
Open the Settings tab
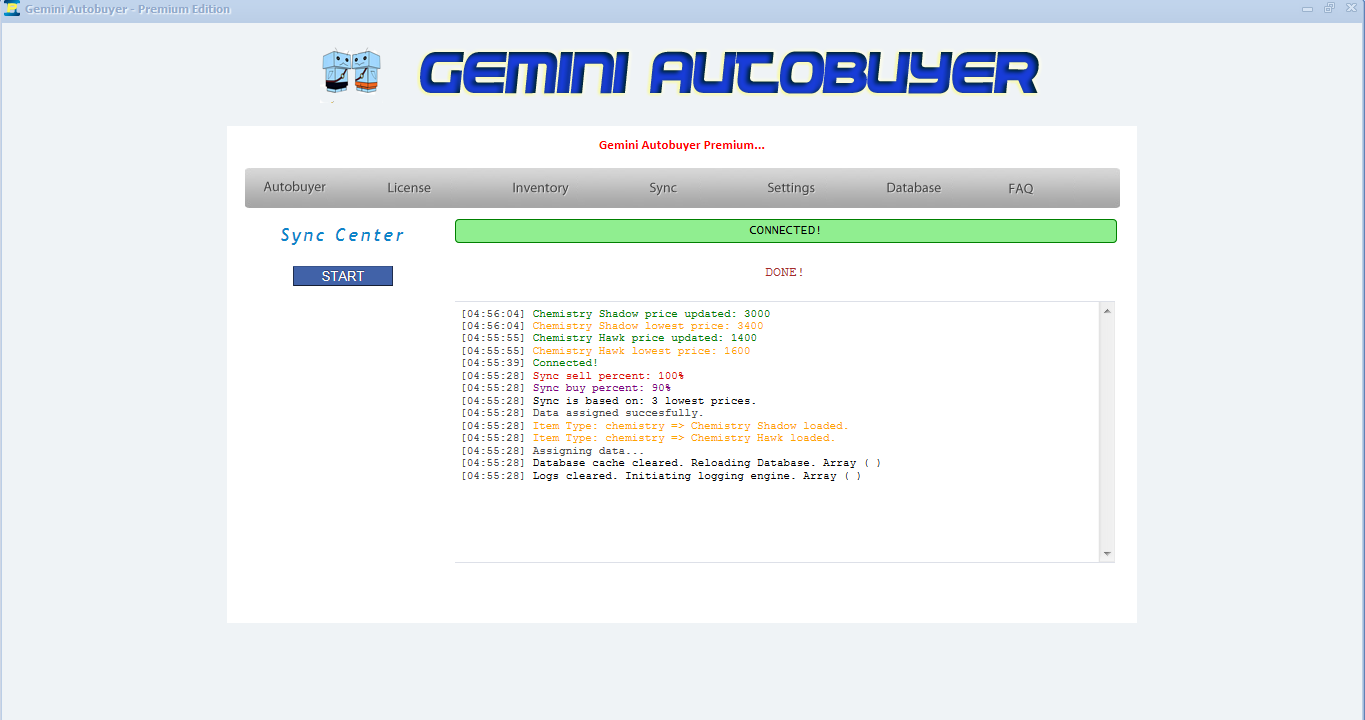coord(791,188)
